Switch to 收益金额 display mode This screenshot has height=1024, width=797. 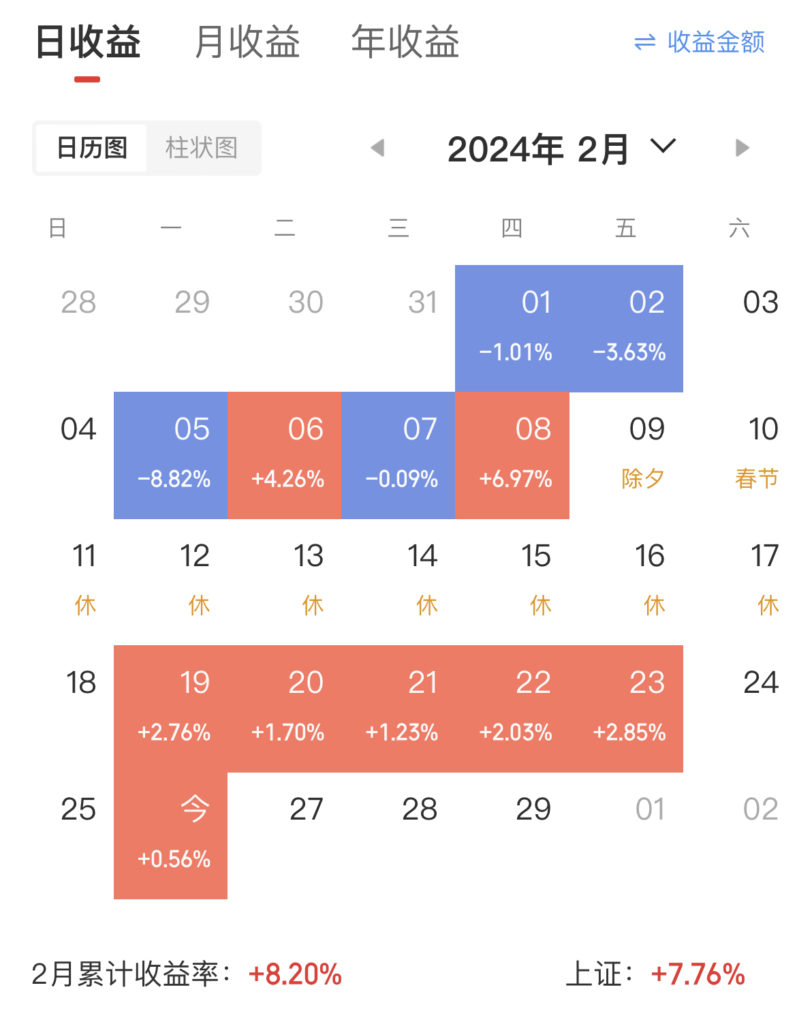point(699,42)
